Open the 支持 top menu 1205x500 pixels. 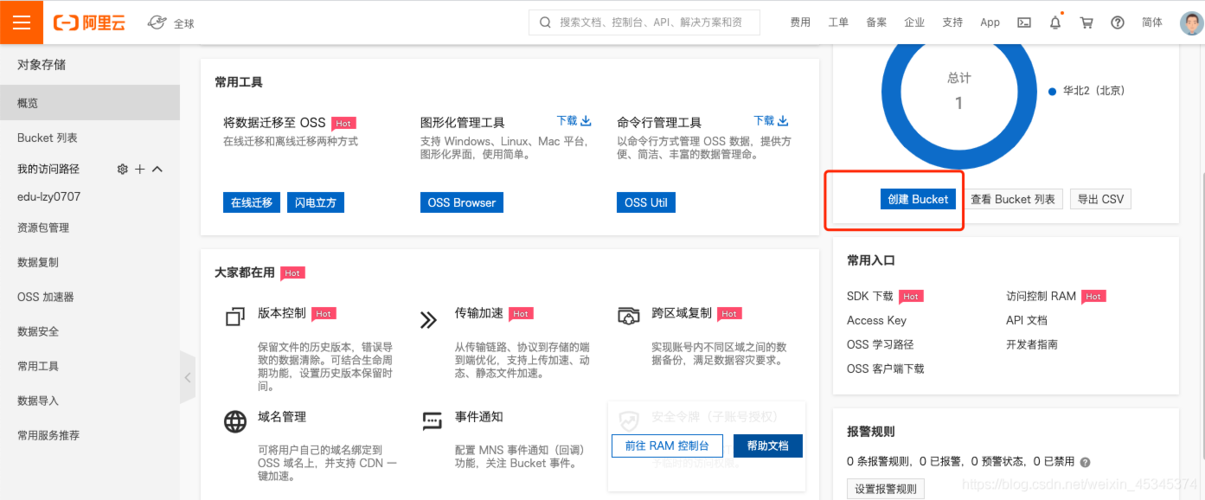(x=952, y=22)
